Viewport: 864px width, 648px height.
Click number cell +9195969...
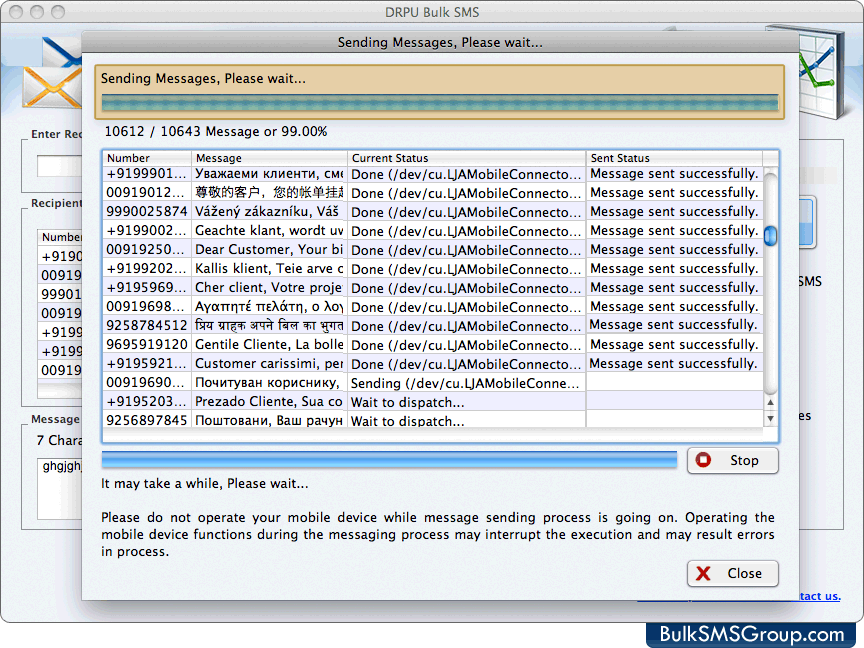pos(147,288)
